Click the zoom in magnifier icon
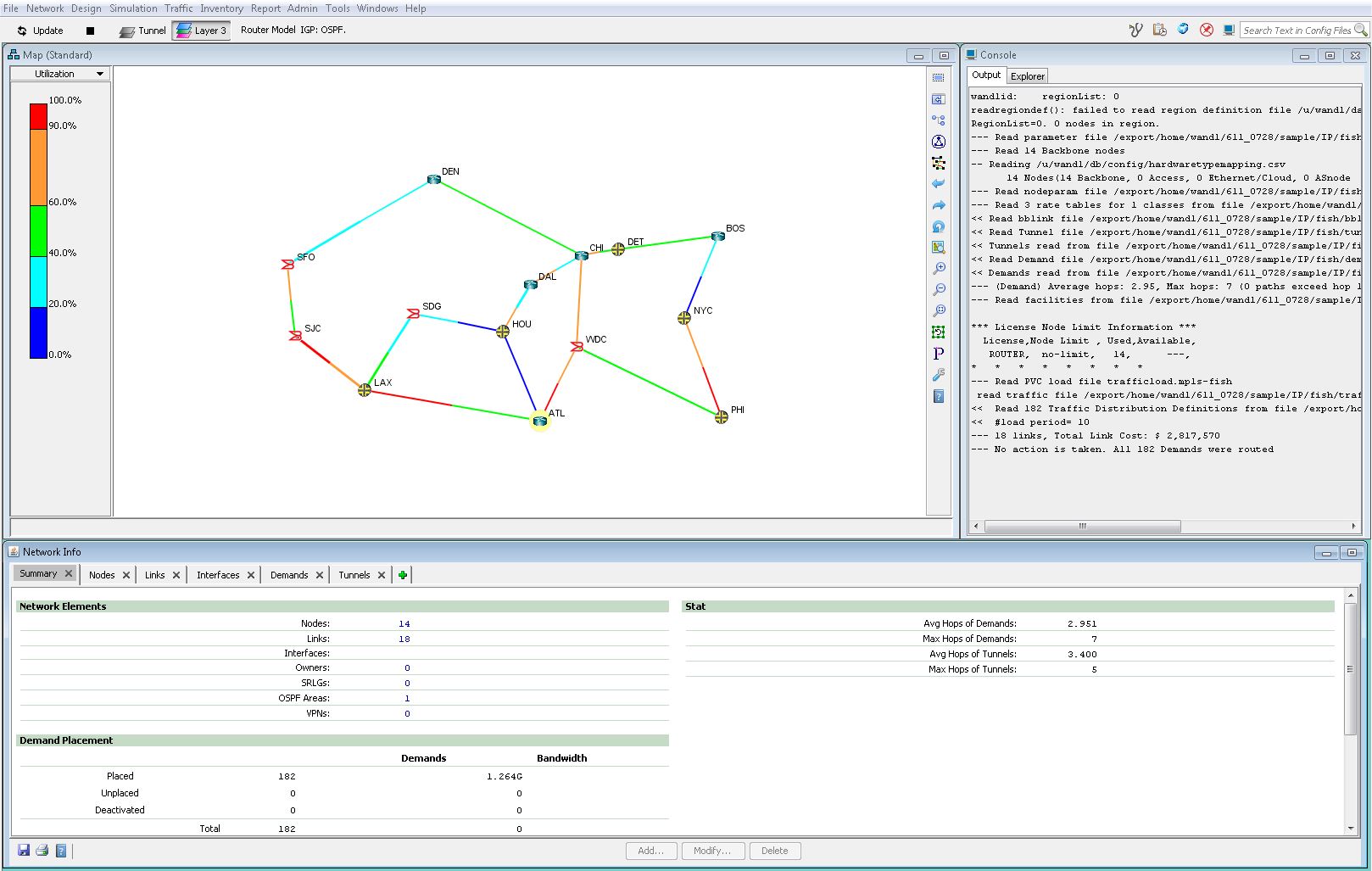The height and width of the screenshot is (871, 1372). pyautogui.click(x=938, y=269)
